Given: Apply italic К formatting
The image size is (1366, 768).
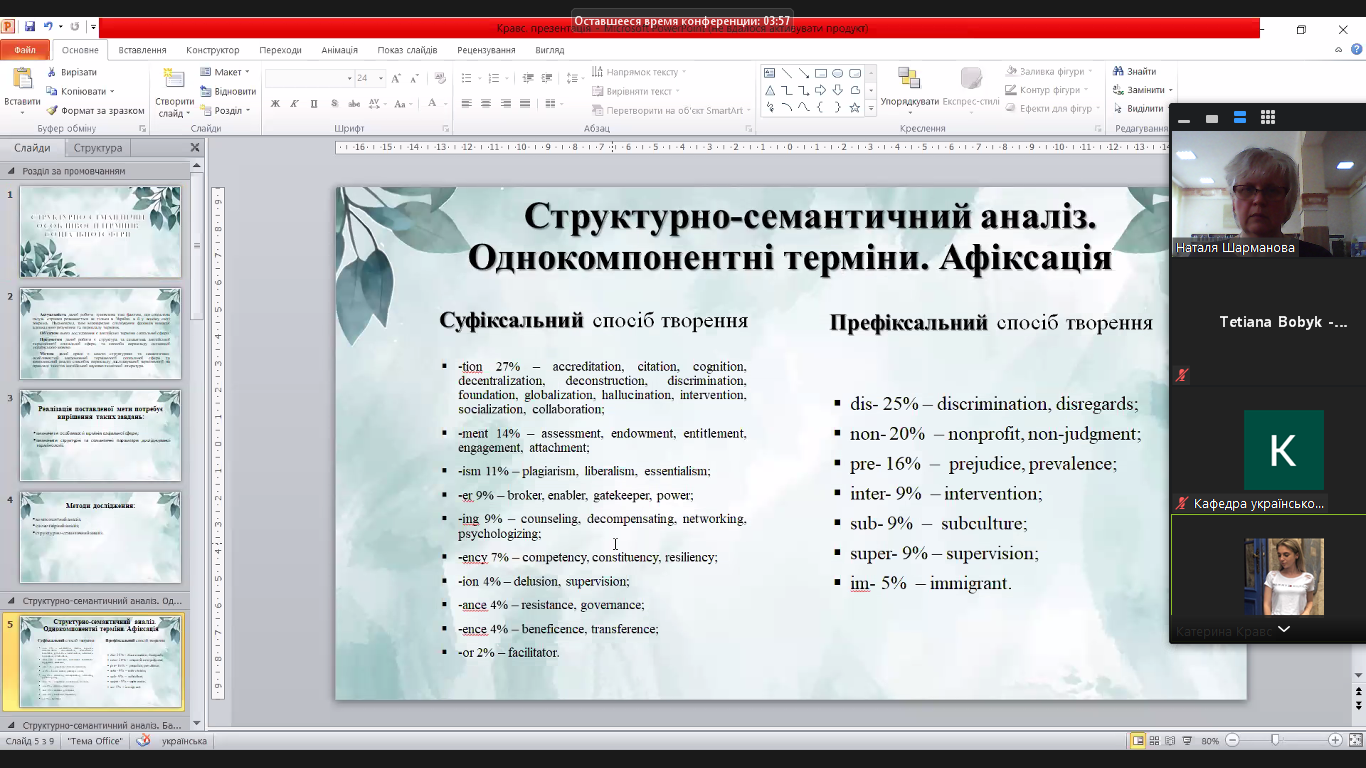Looking at the screenshot, I should click(294, 103).
